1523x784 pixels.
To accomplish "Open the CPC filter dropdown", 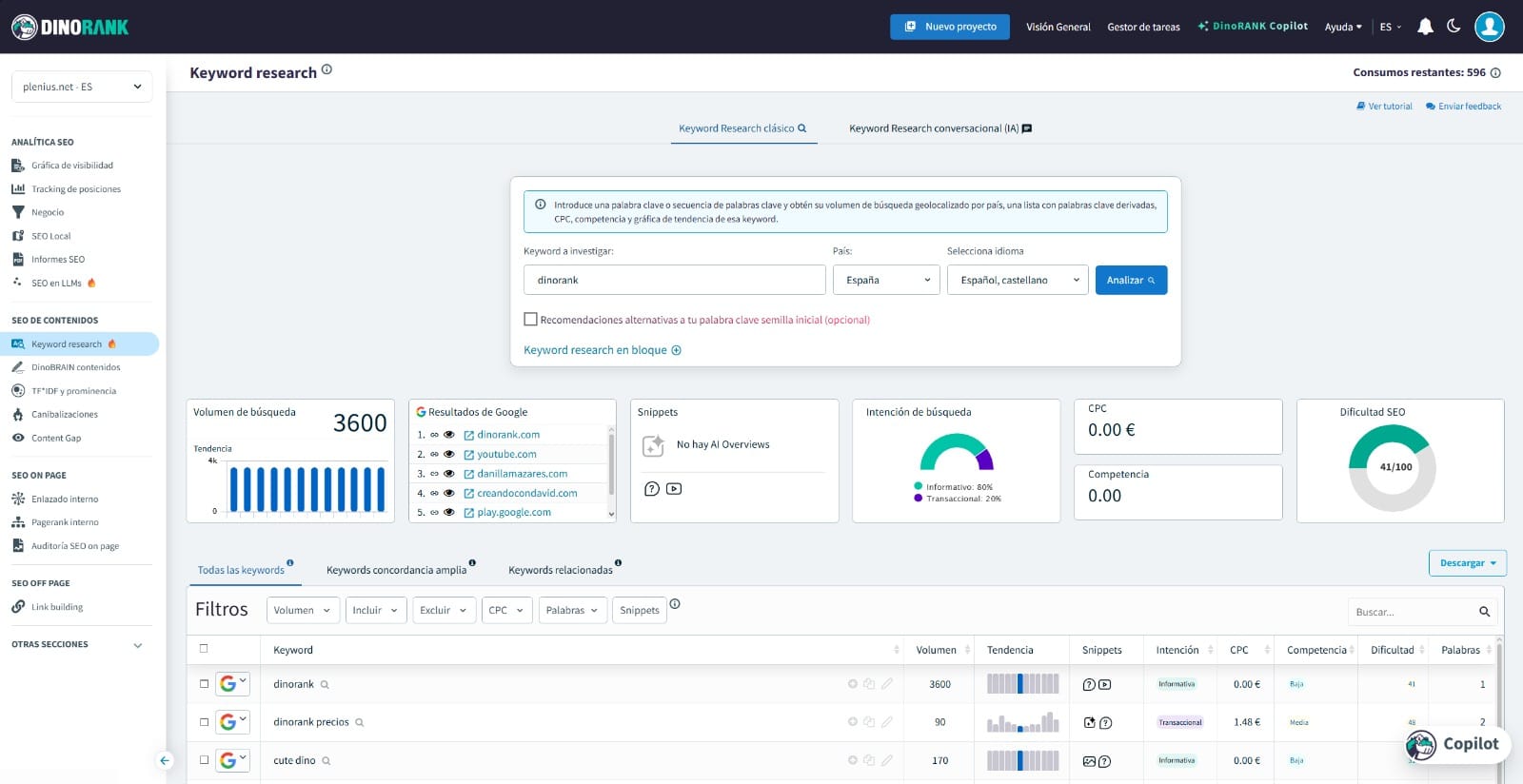I will (506, 610).
